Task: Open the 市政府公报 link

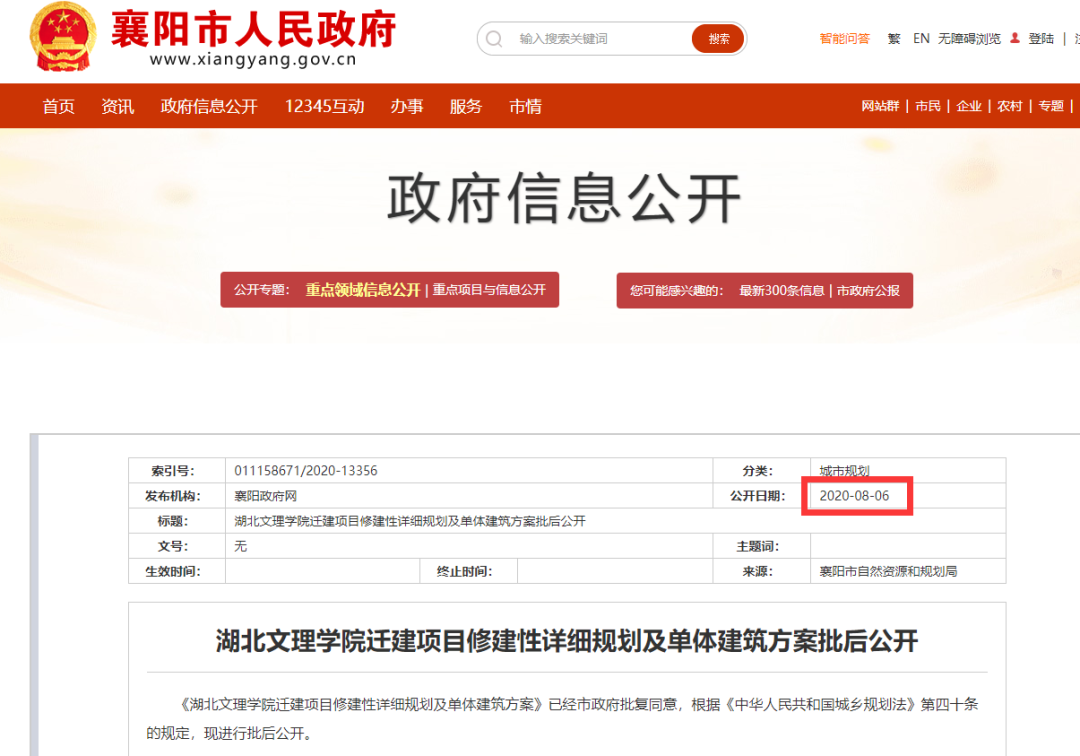Action: coord(868,291)
